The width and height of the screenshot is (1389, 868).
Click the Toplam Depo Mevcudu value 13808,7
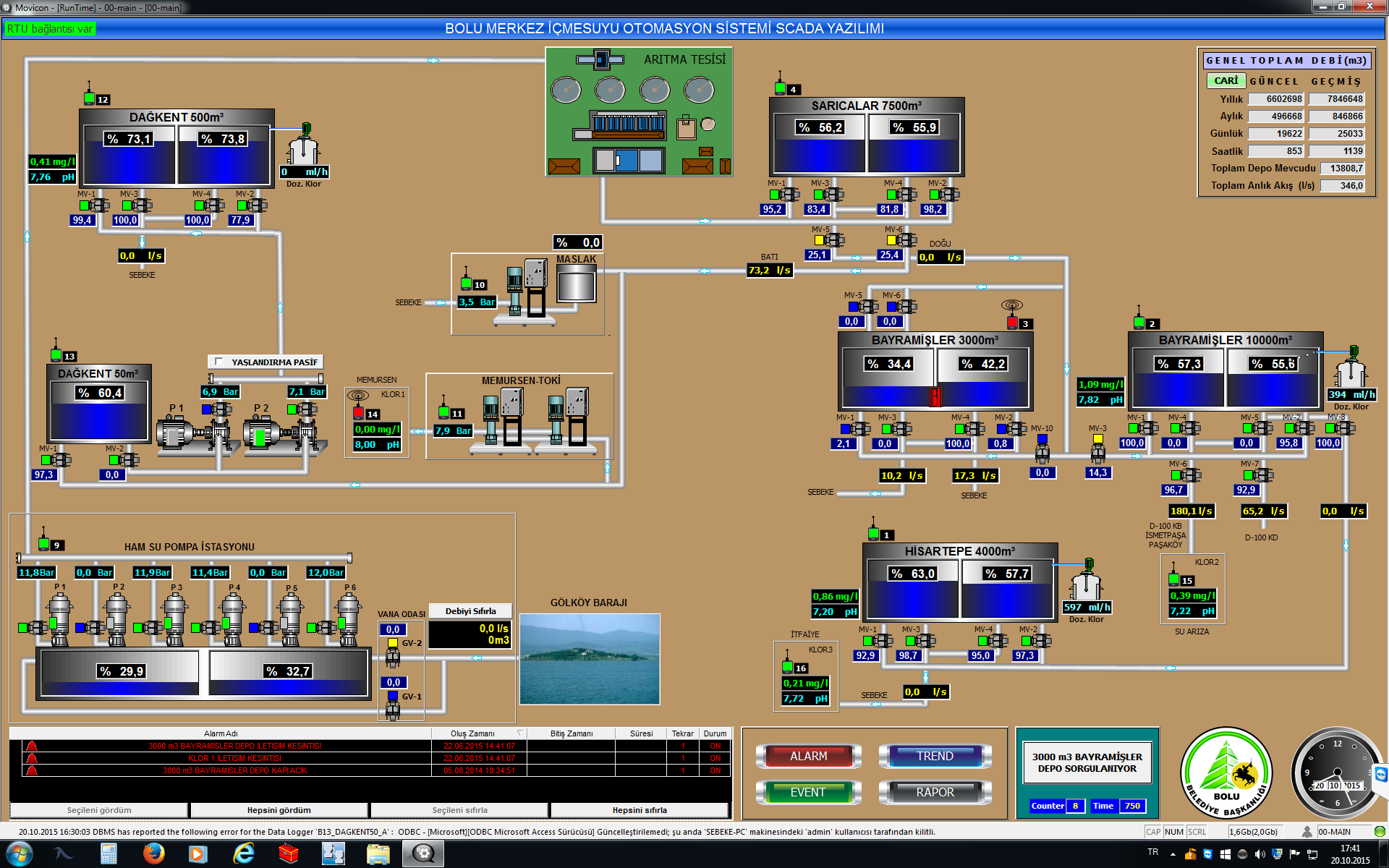tap(1343, 168)
